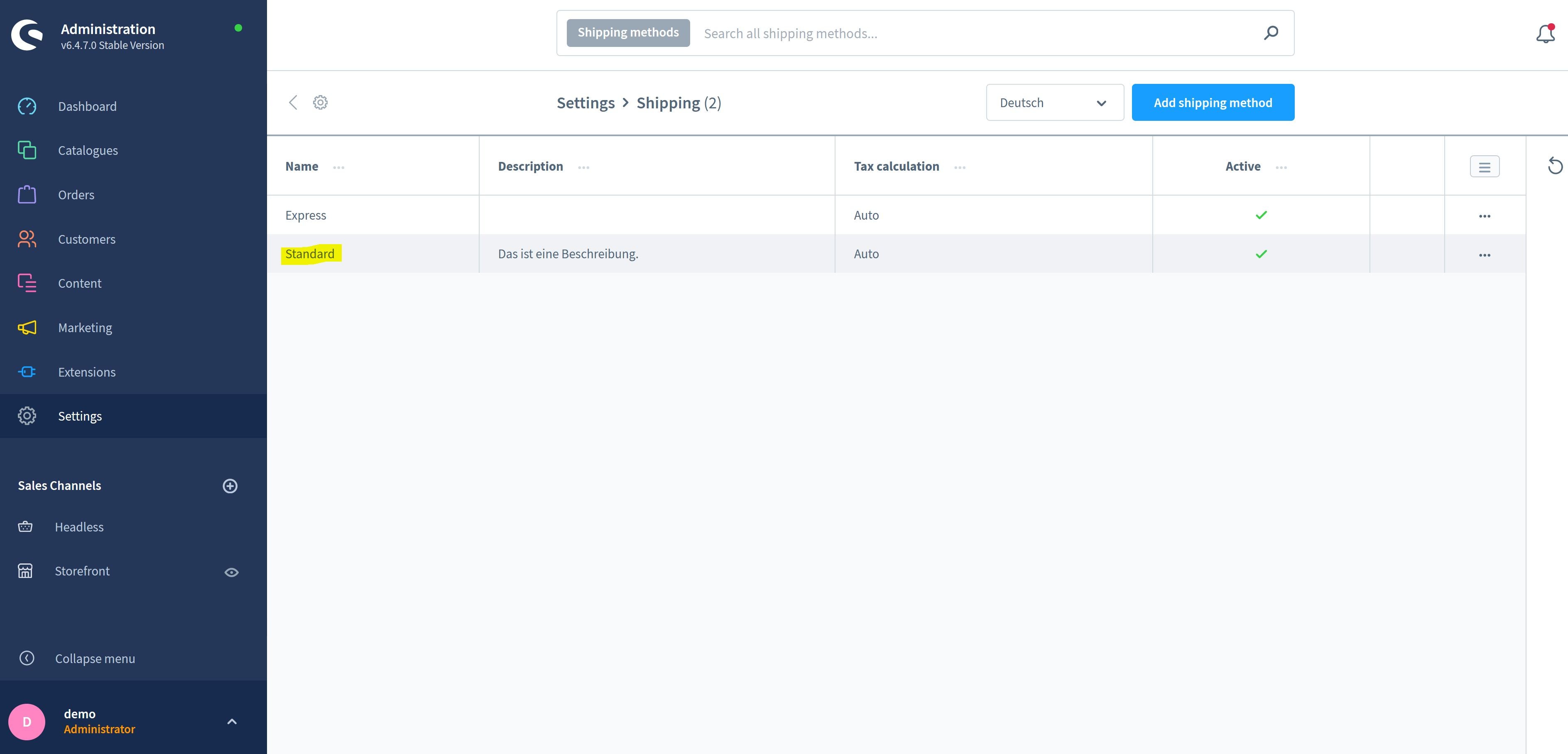Open Express row context menu dots

point(1485,216)
